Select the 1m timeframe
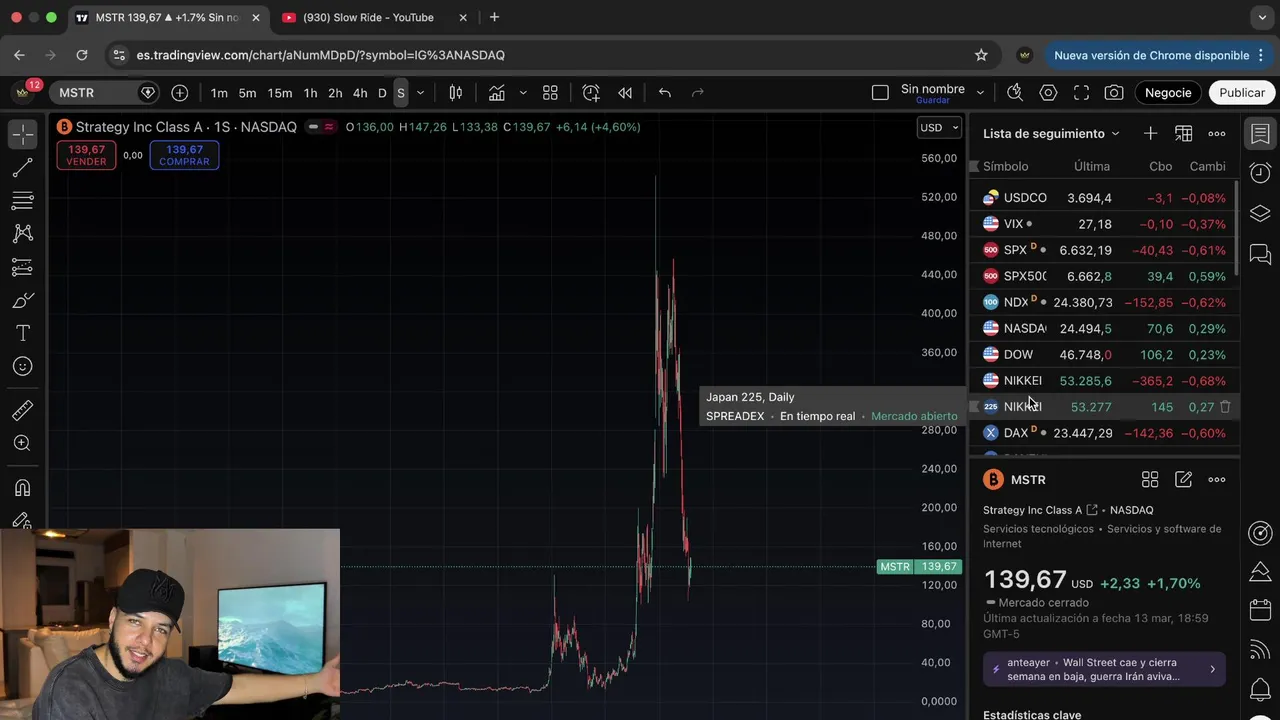 click(219, 93)
